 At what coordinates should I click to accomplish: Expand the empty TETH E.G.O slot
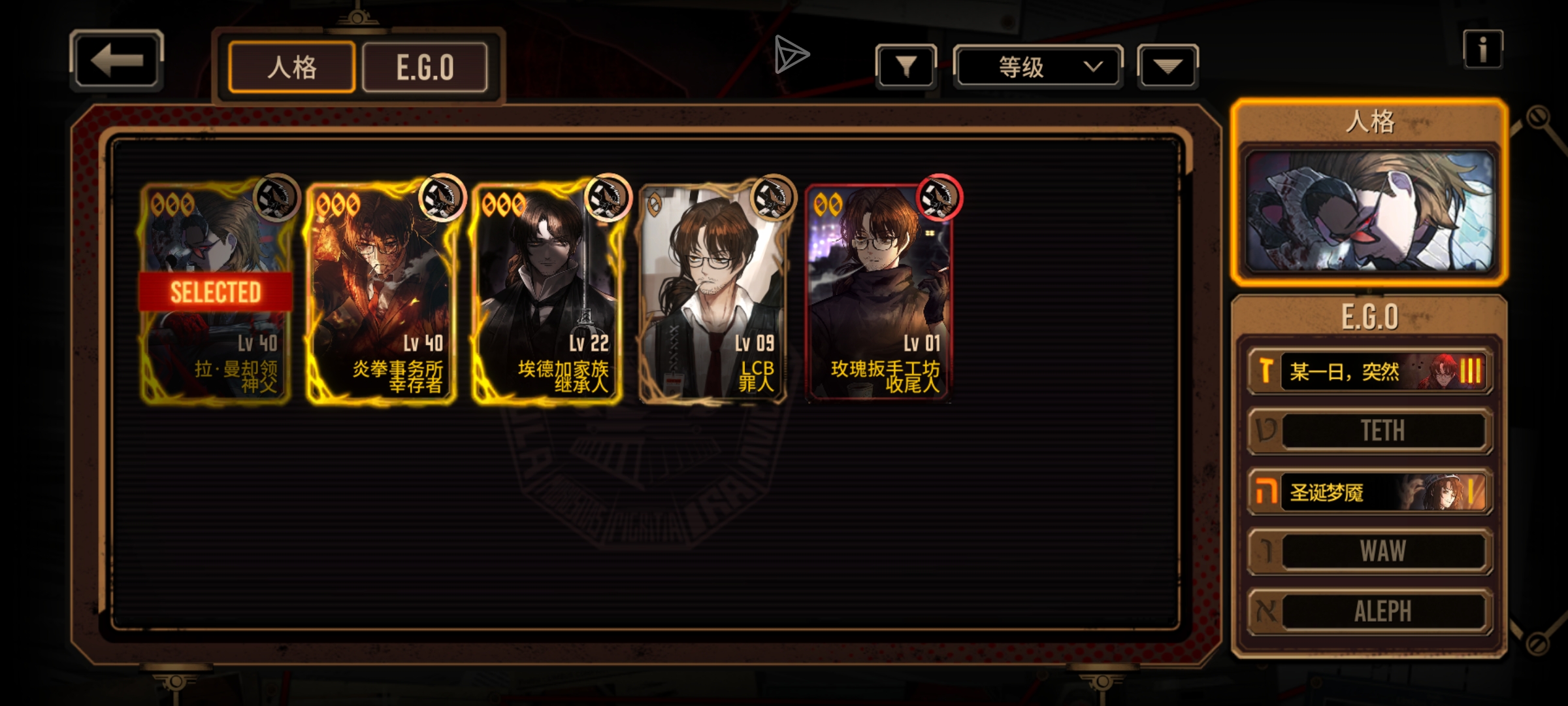click(1370, 431)
